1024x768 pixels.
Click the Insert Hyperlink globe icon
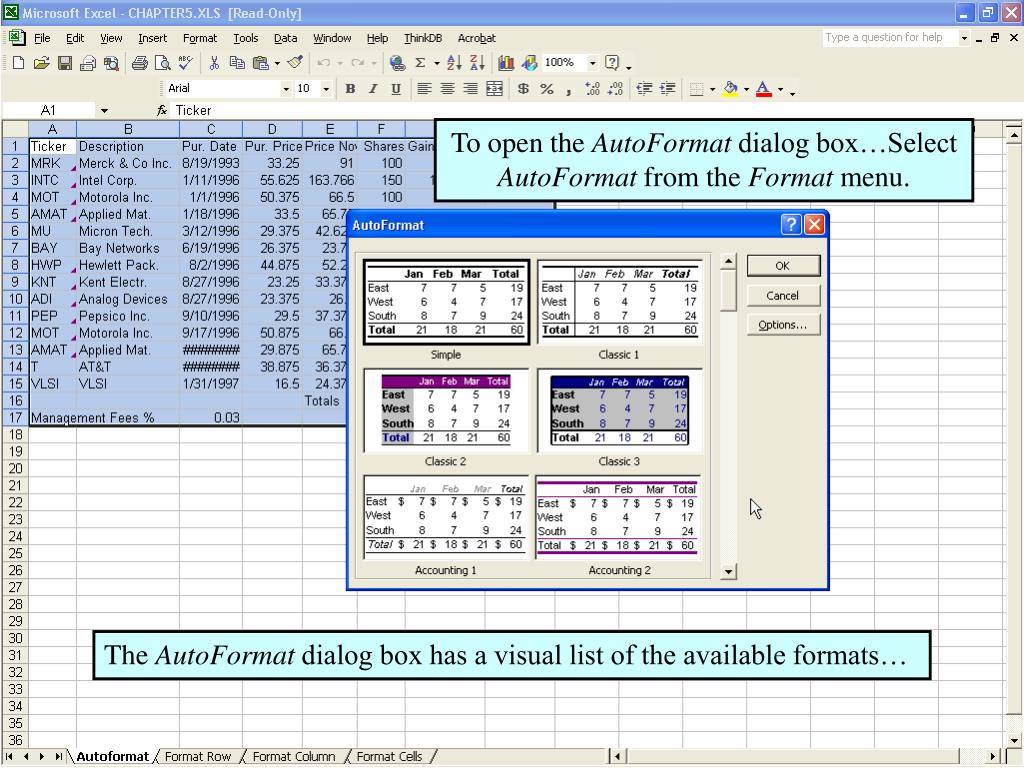click(x=396, y=63)
